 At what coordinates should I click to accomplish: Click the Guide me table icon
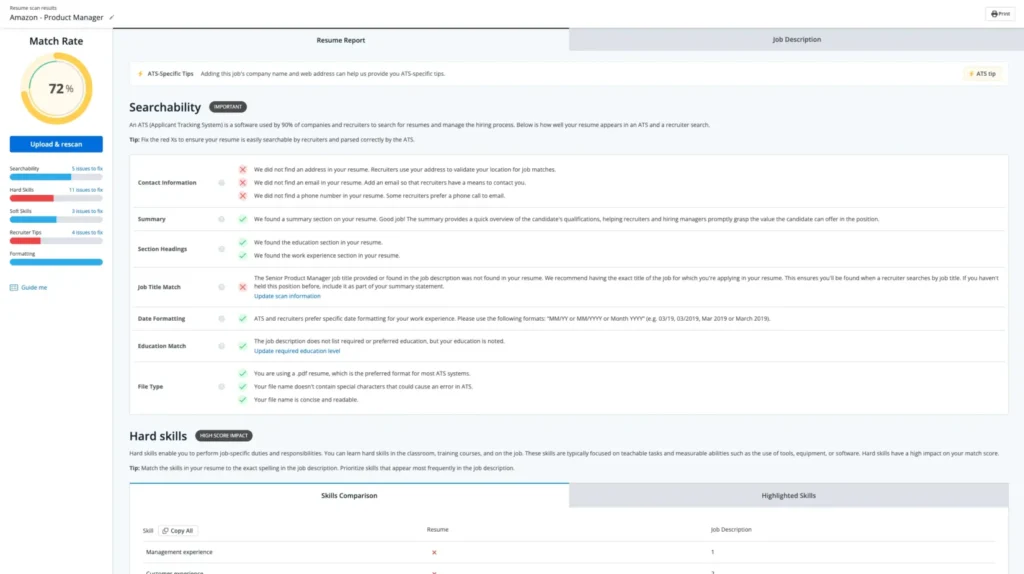(x=14, y=287)
